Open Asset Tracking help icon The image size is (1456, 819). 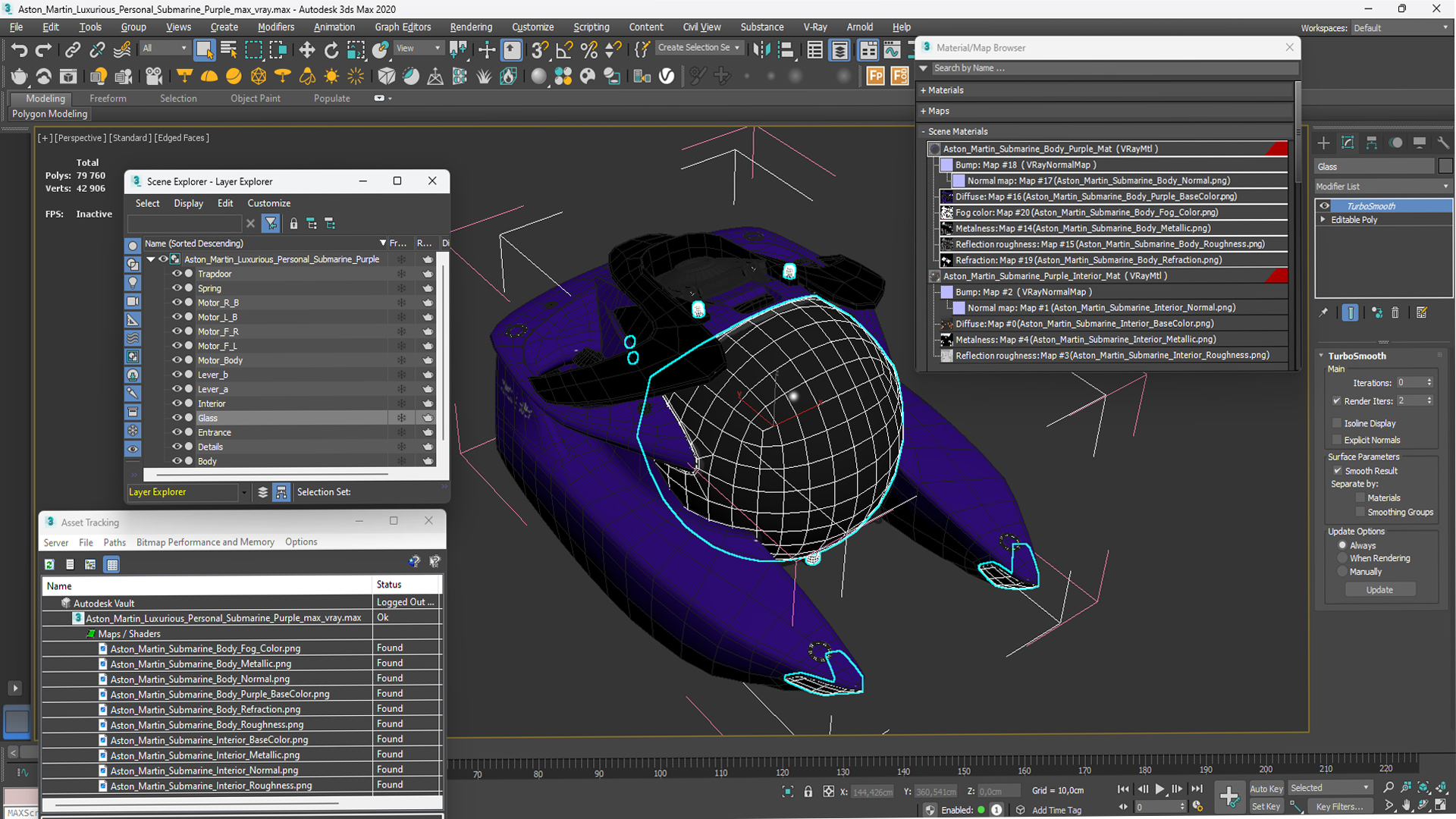click(x=414, y=561)
